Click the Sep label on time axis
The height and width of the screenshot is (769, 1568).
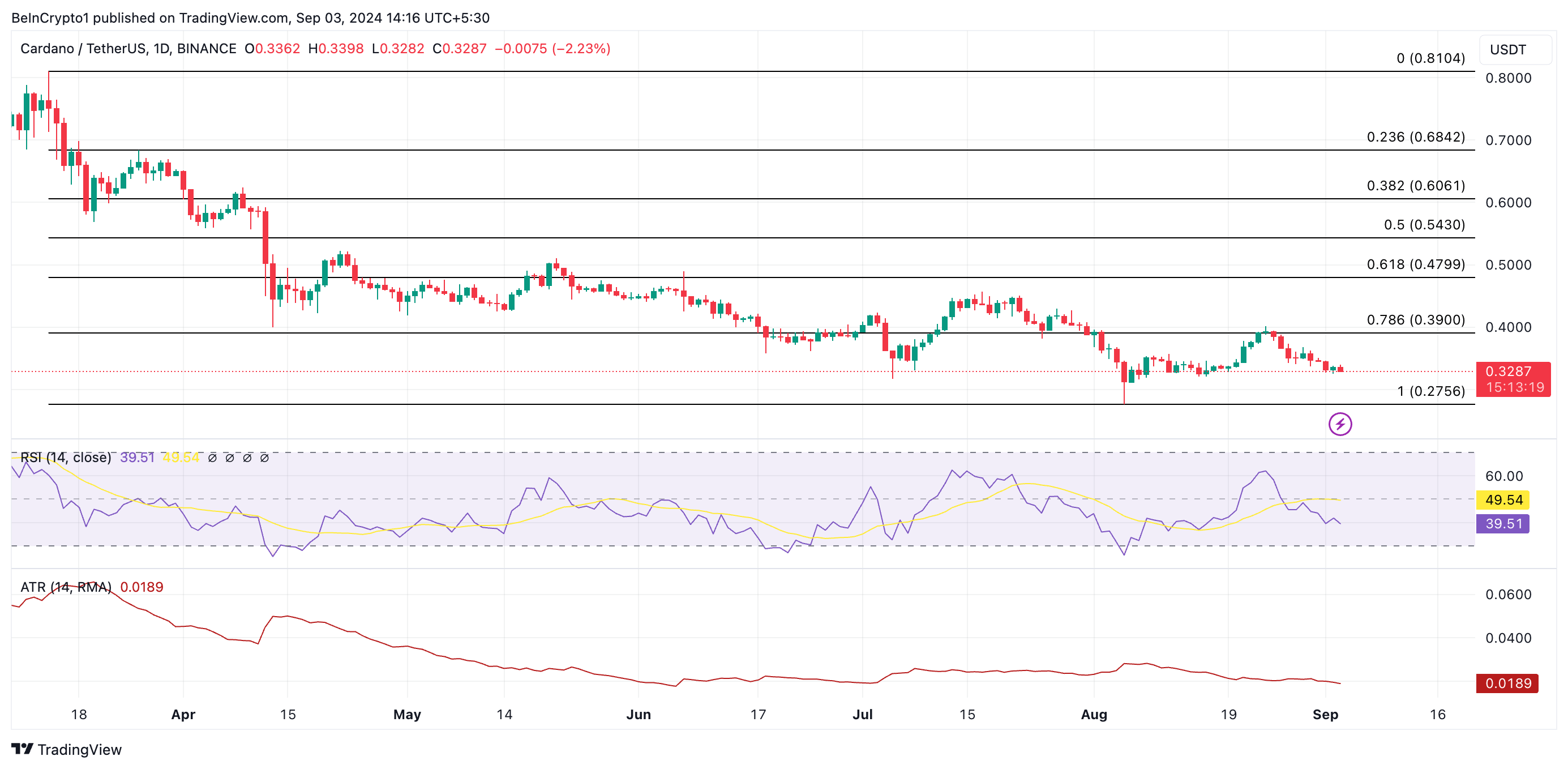coord(1325,714)
